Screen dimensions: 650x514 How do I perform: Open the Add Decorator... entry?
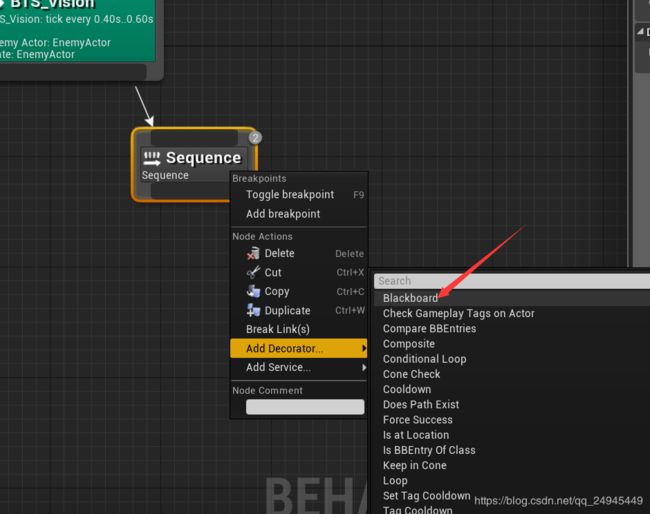coord(299,348)
